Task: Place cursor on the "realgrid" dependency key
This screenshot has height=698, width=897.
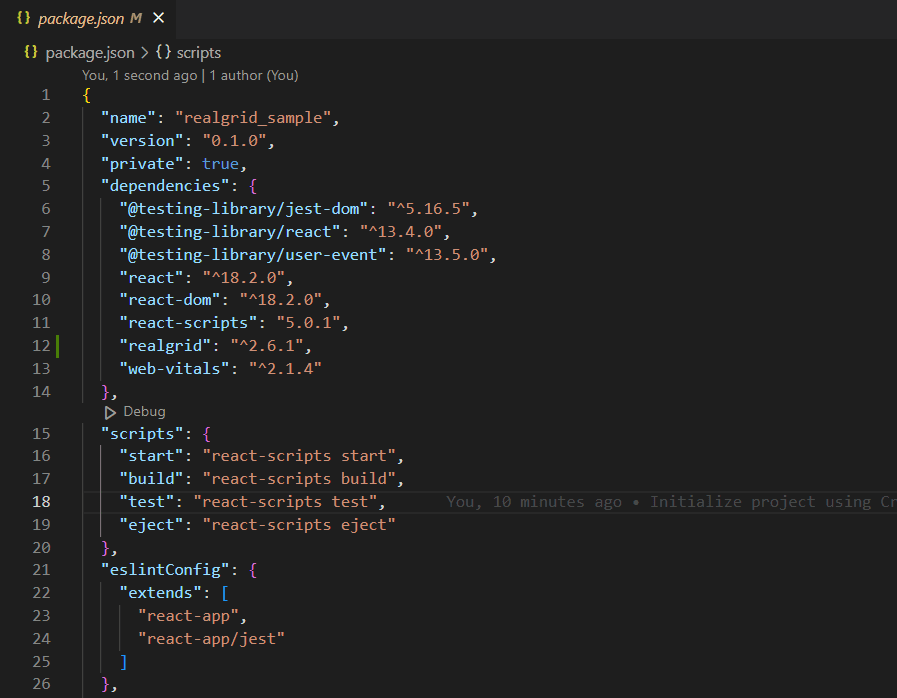Action: point(156,346)
